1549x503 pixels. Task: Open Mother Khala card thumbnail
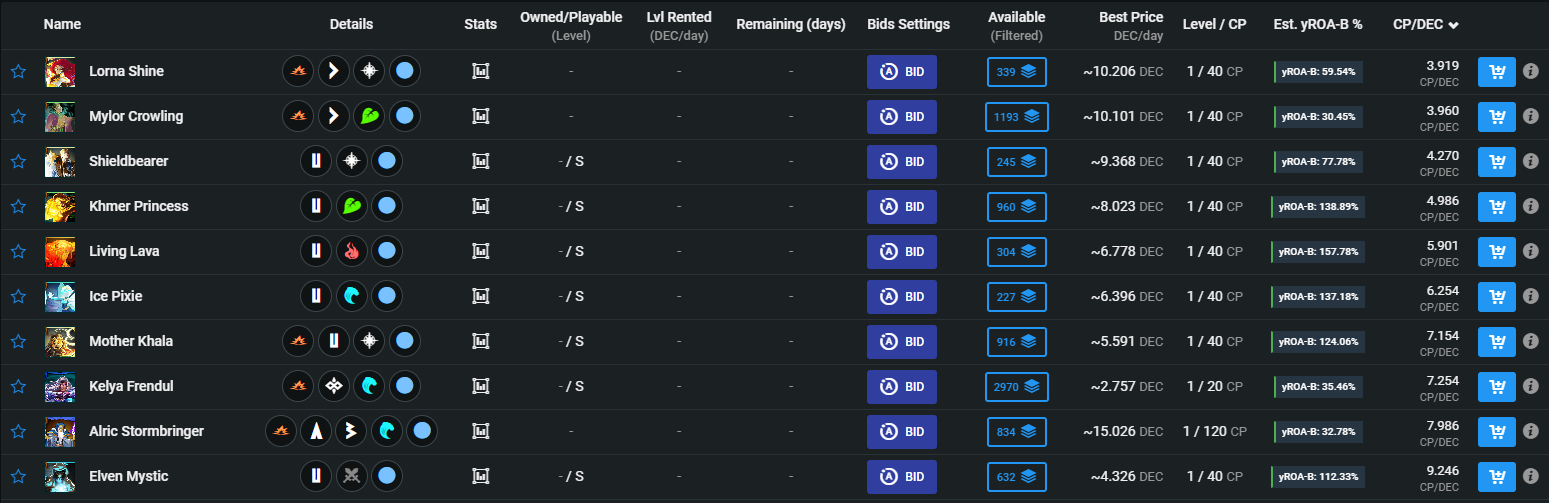click(x=60, y=342)
